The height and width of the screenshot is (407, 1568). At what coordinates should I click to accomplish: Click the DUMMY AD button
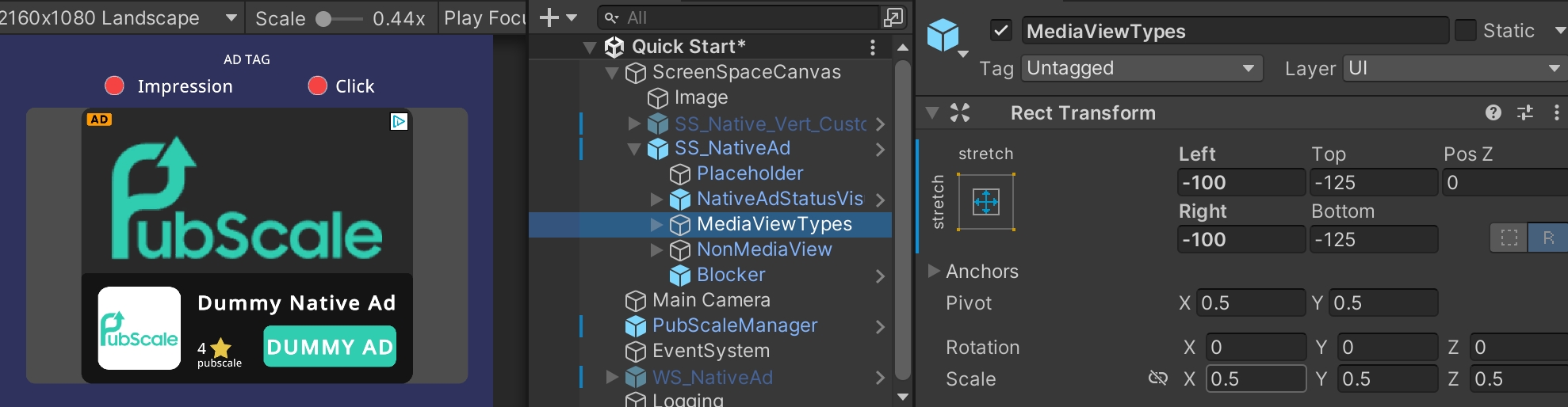(330, 347)
